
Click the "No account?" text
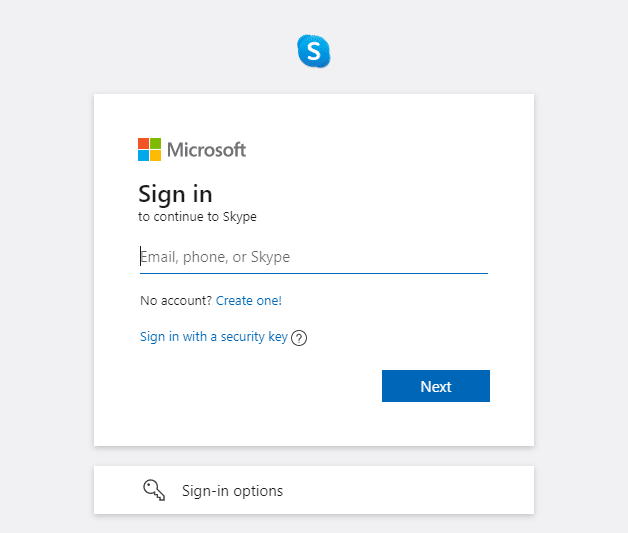coord(176,300)
